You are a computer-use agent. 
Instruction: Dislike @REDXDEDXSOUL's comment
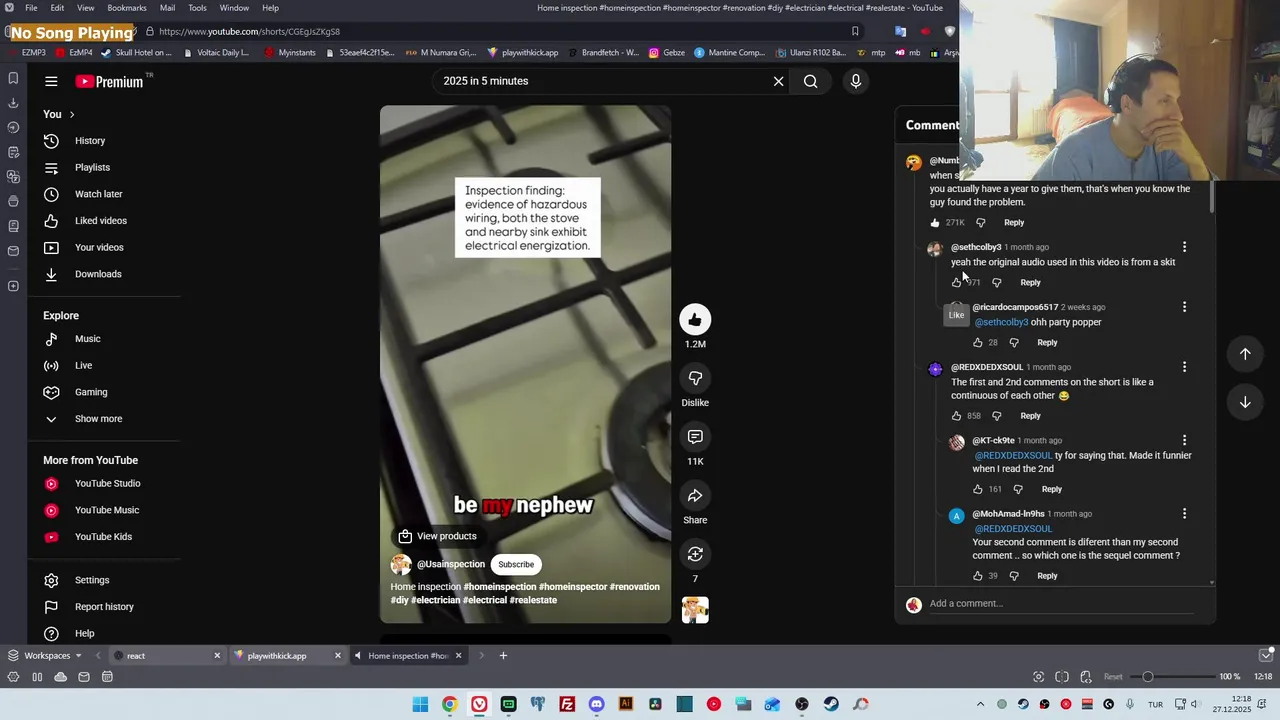click(996, 416)
